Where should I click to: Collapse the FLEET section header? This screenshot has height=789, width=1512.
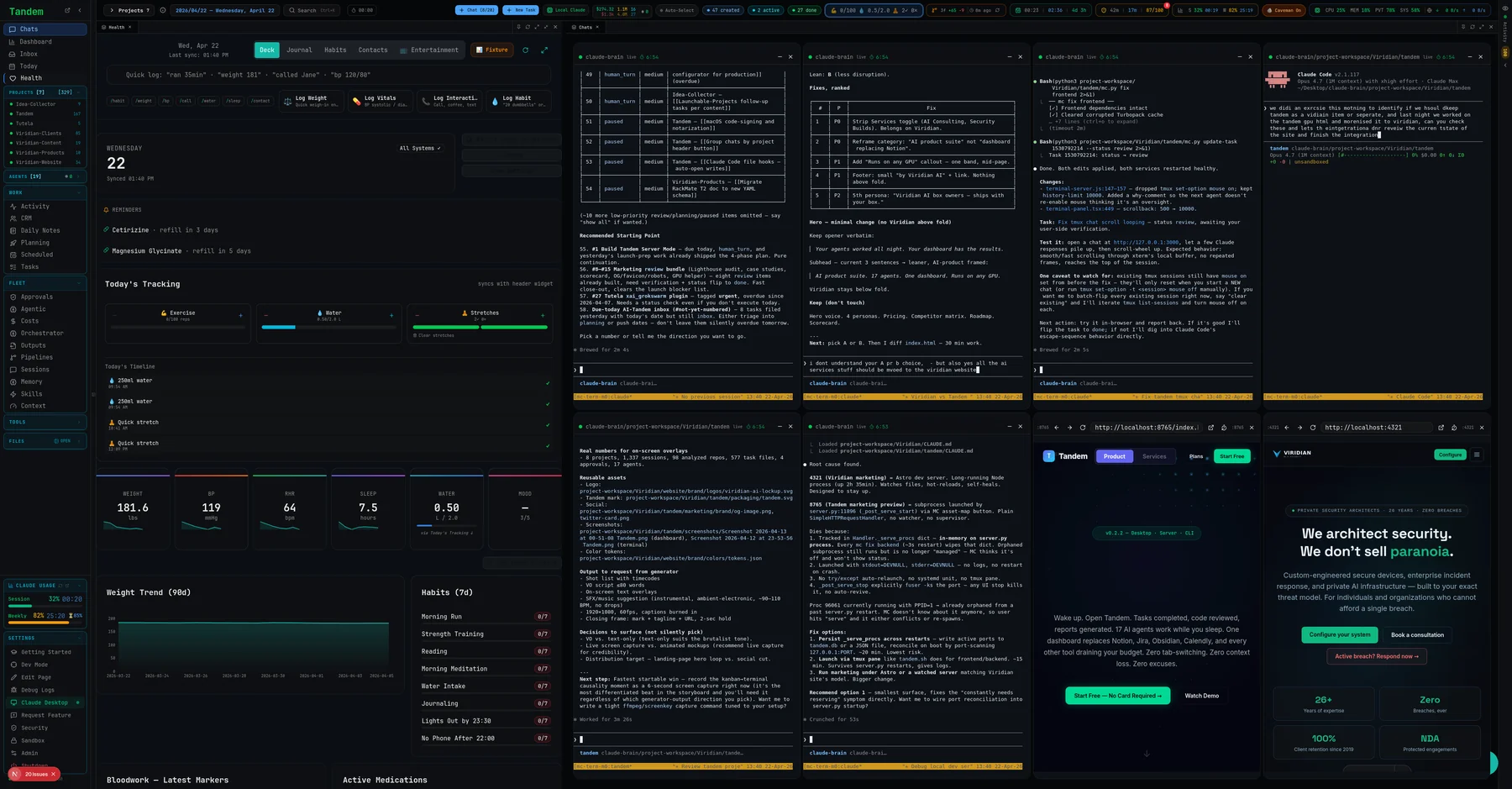click(x=45, y=283)
